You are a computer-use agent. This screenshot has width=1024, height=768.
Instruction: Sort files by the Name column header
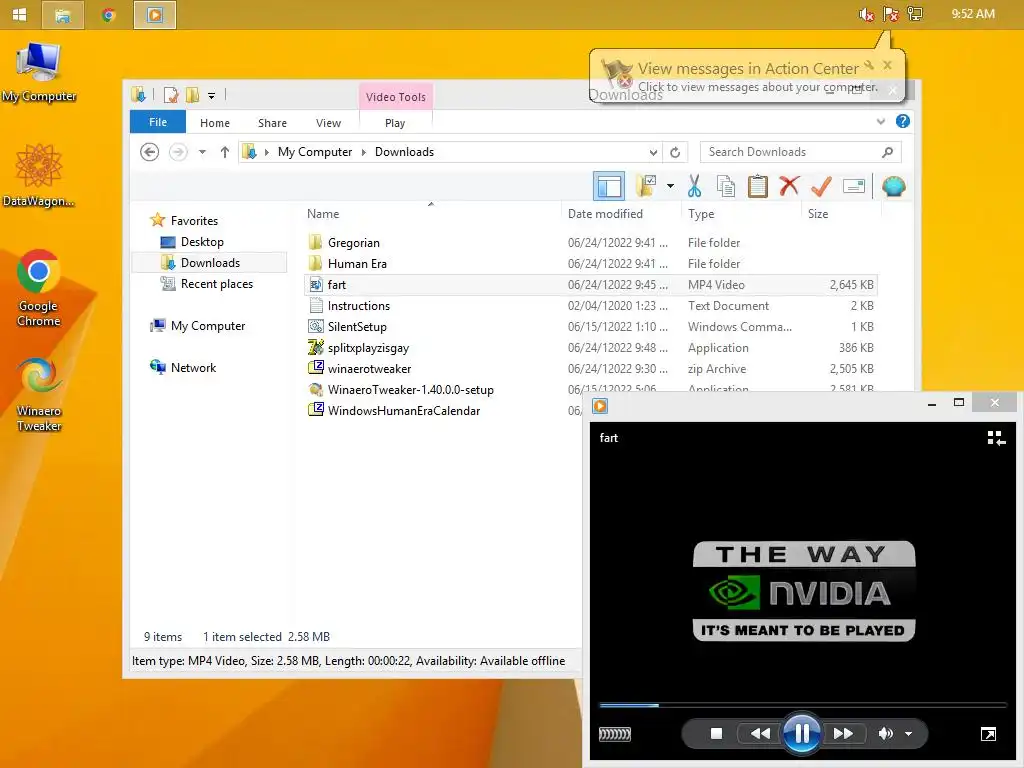click(431, 214)
